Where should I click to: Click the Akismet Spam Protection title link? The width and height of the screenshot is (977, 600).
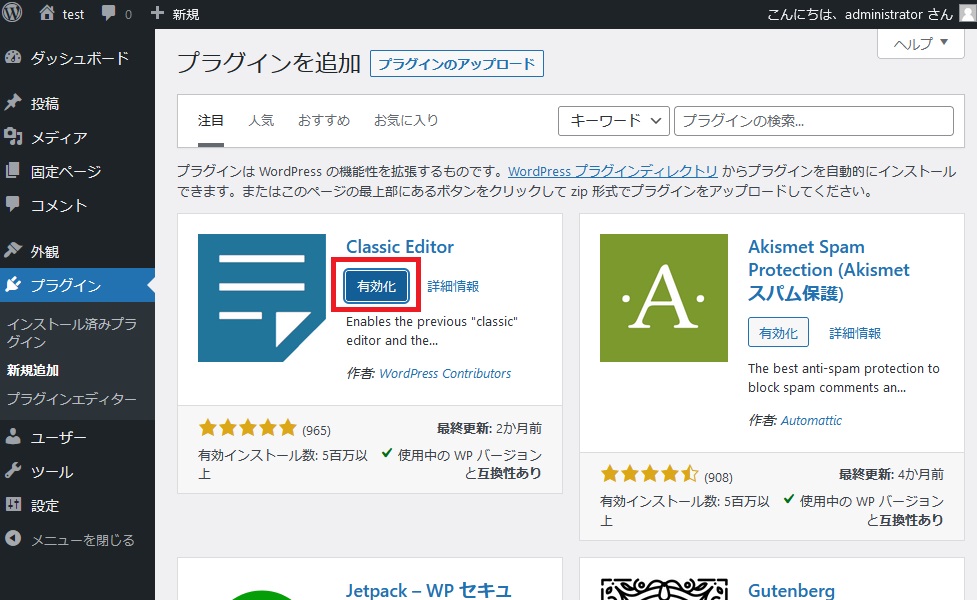[829, 269]
